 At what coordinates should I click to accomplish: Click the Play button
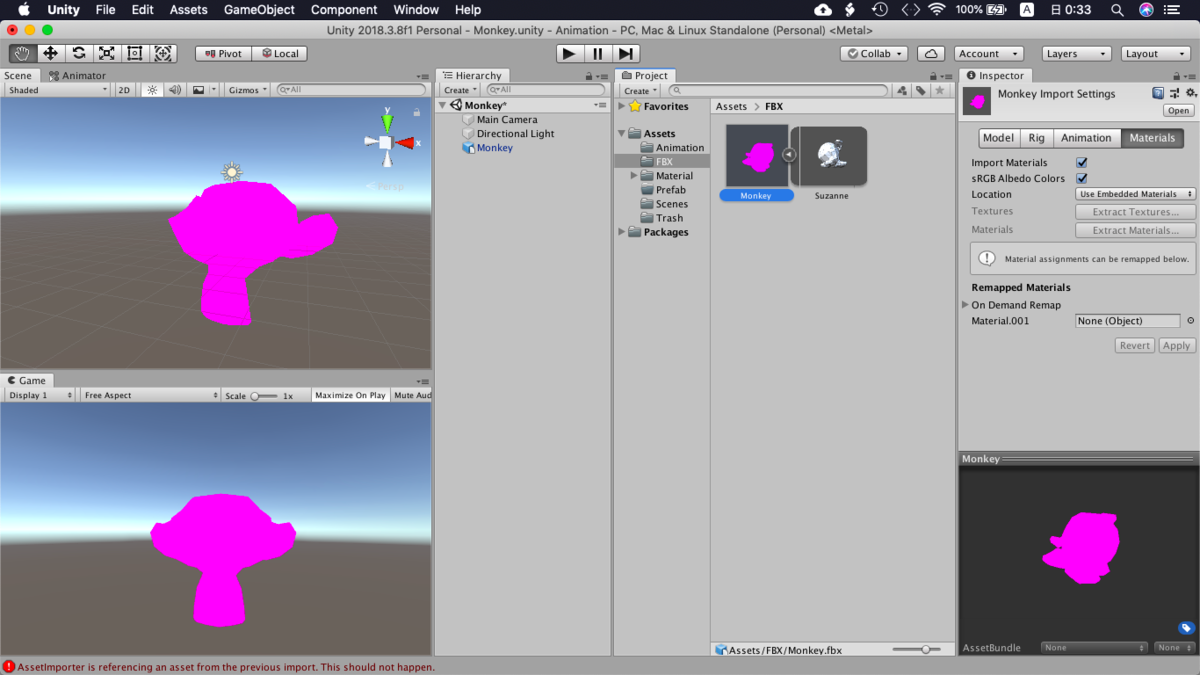pyautogui.click(x=569, y=54)
